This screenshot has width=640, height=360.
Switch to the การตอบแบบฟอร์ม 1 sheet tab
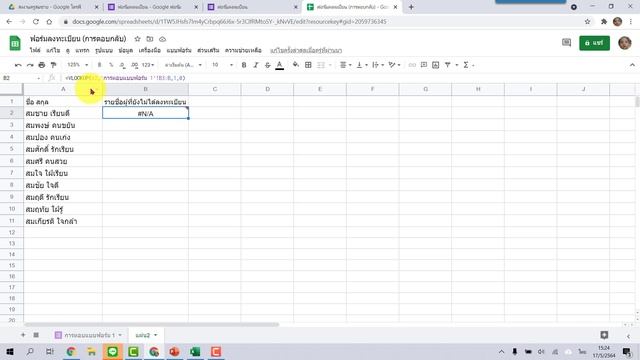89,335
